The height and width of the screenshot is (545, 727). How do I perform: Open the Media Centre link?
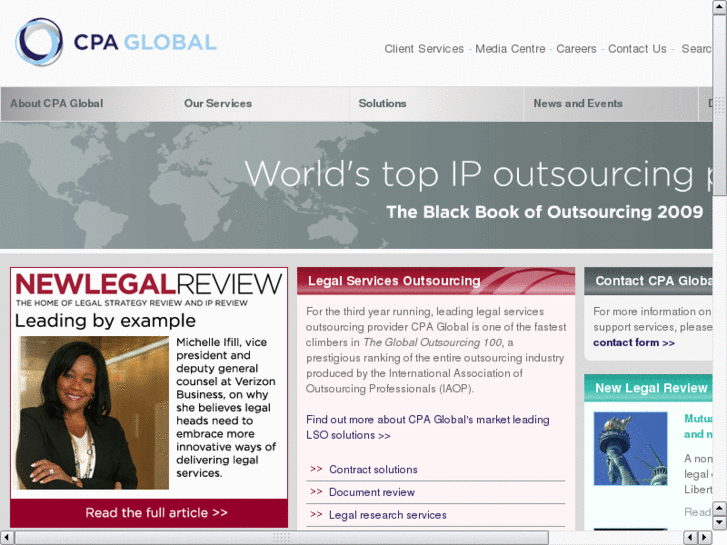pyautogui.click(x=510, y=49)
